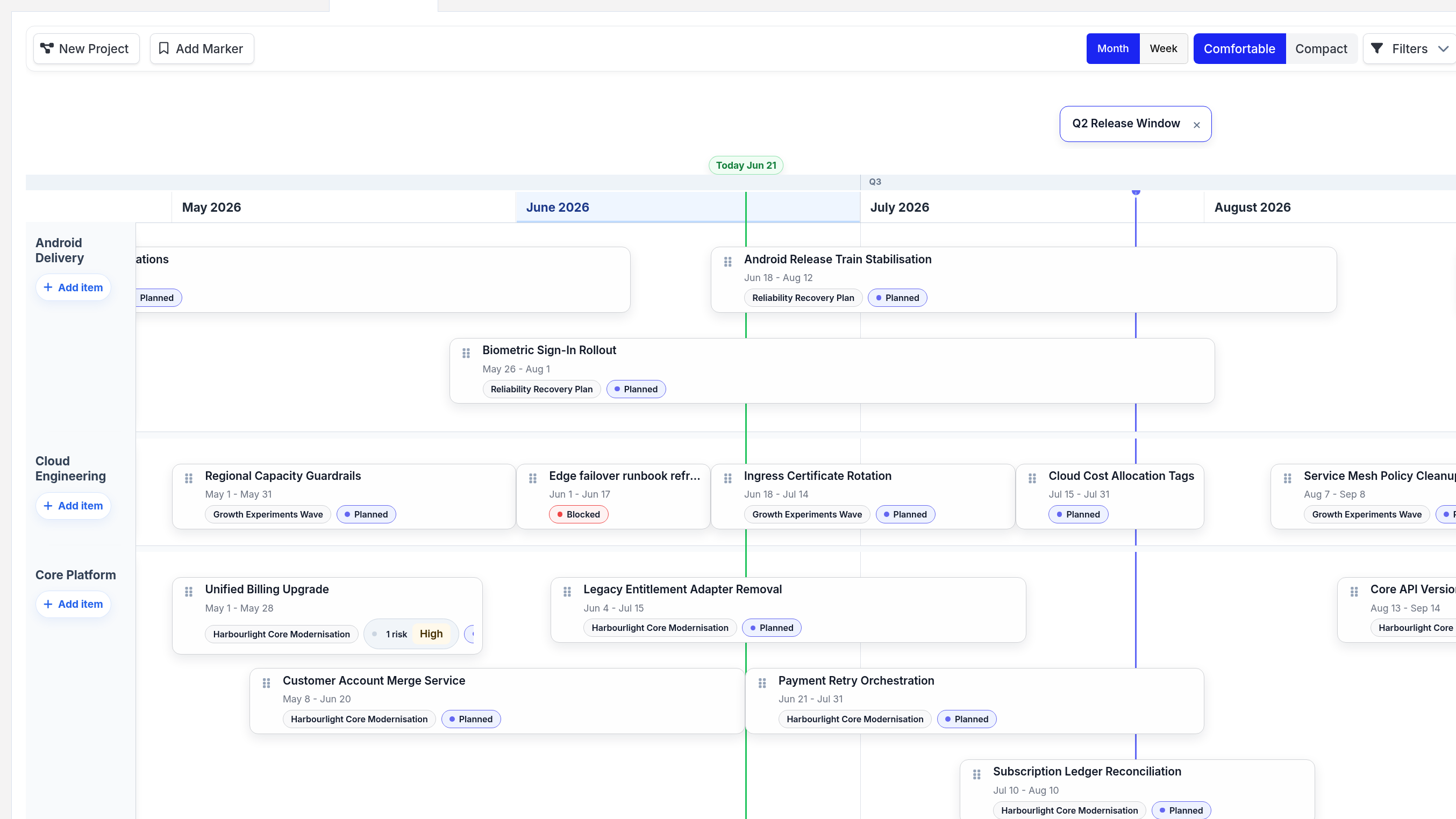1456x819 pixels.
Task: Click the Q2 Release Window marker label
Action: [1126, 123]
